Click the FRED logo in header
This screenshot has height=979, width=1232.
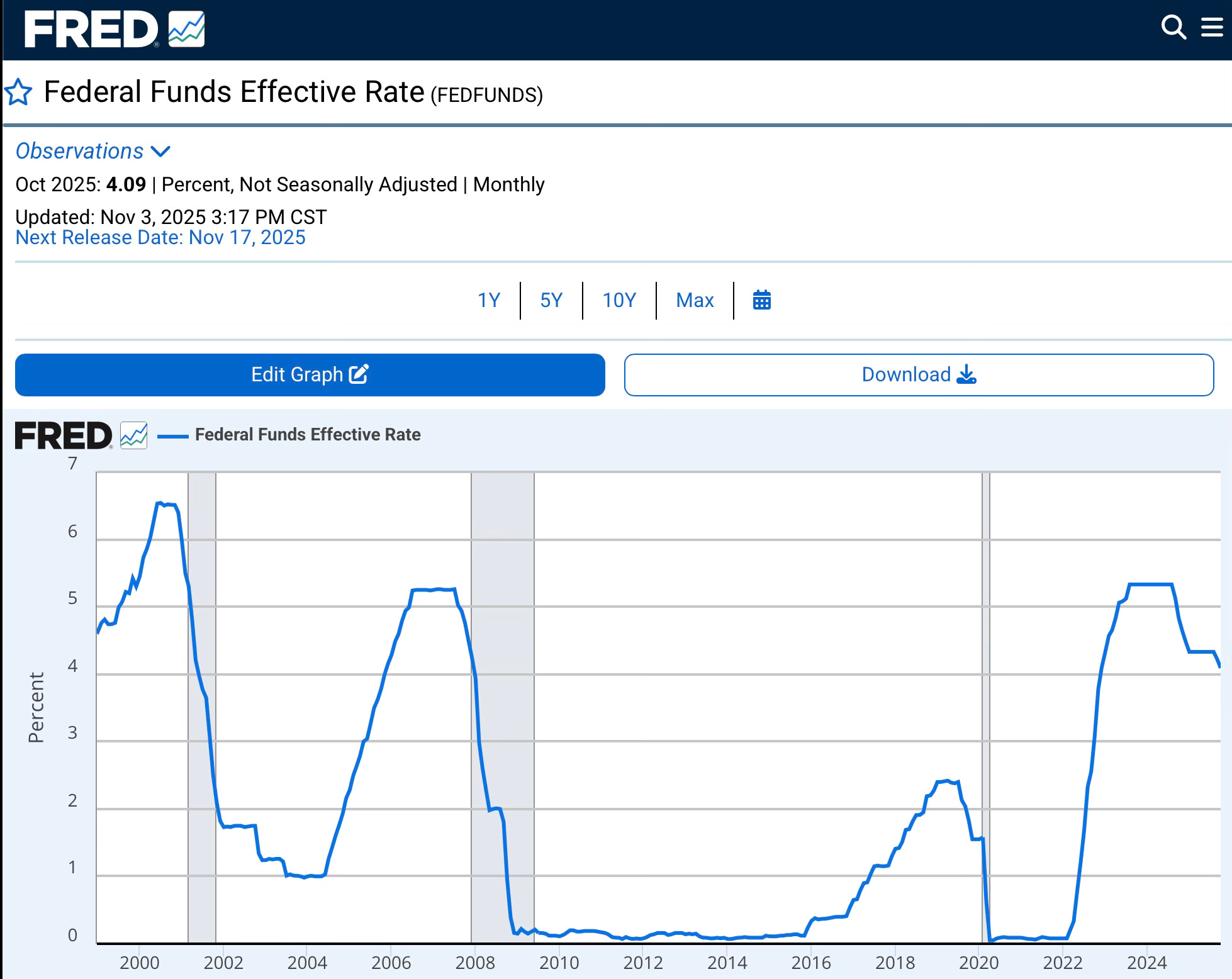91,30
